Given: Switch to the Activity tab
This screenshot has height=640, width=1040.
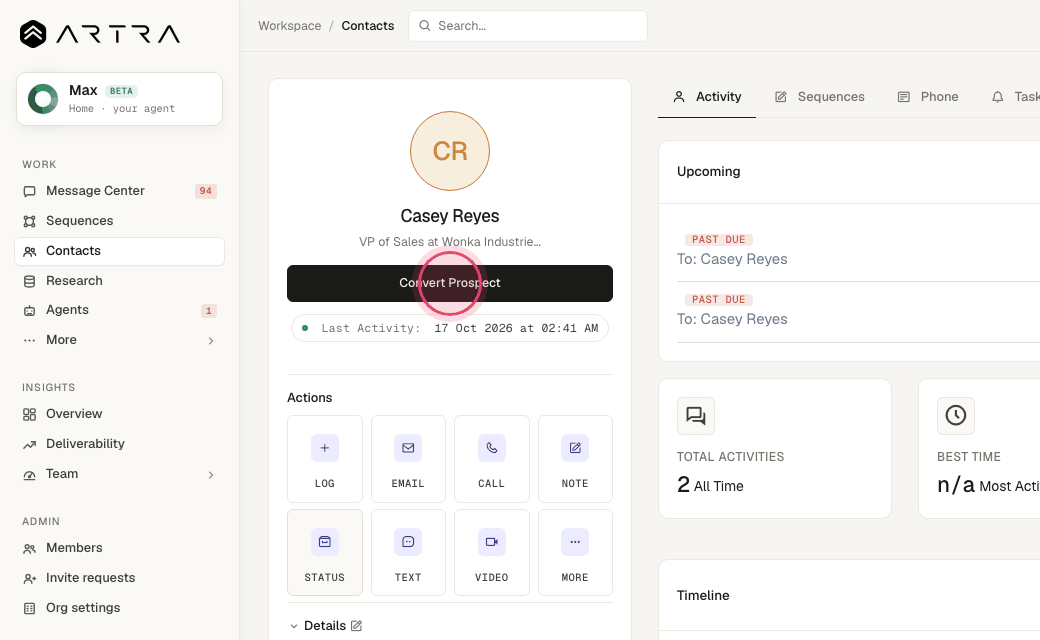Looking at the screenshot, I should coord(707,97).
